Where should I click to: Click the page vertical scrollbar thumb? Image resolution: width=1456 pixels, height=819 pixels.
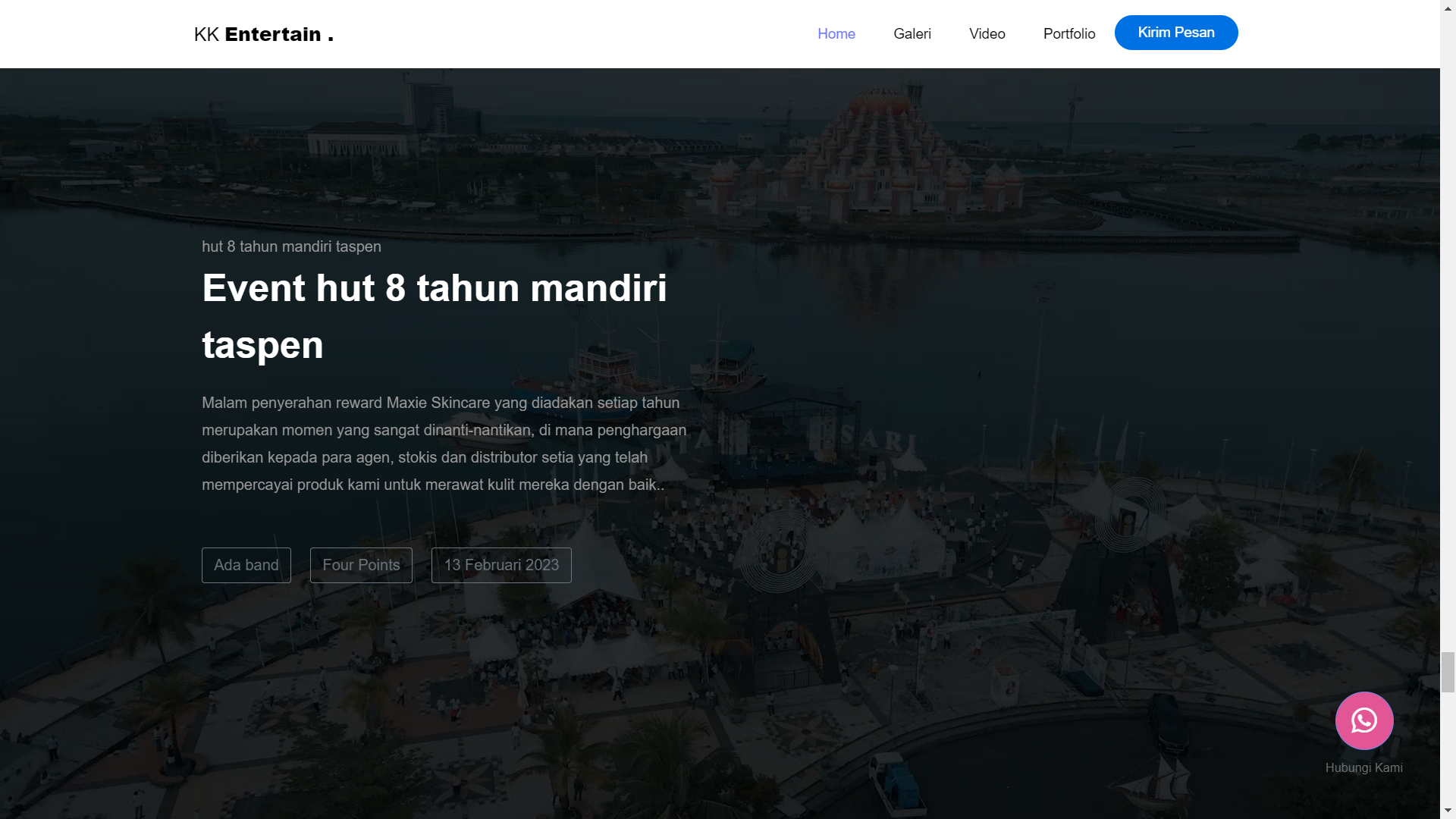(x=1448, y=671)
